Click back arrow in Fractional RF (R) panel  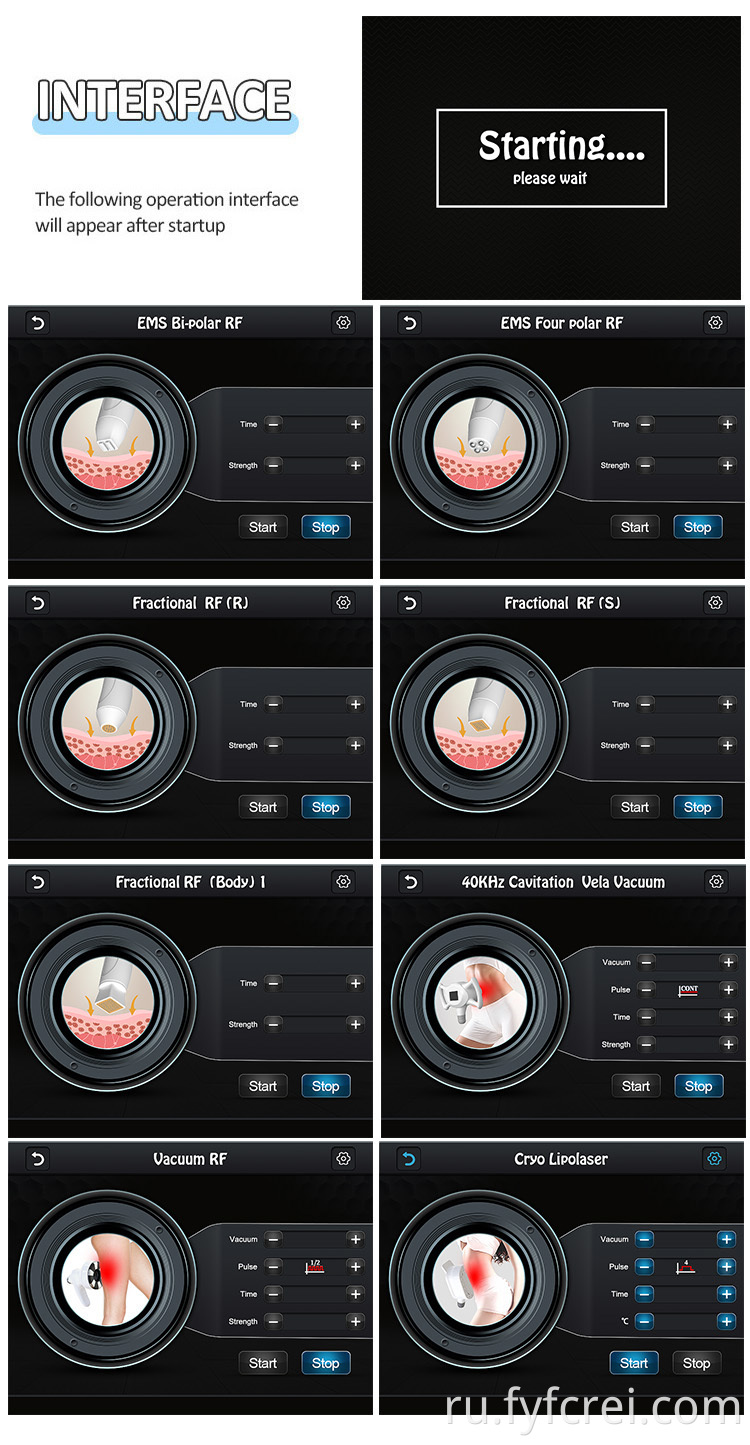pos(38,603)
